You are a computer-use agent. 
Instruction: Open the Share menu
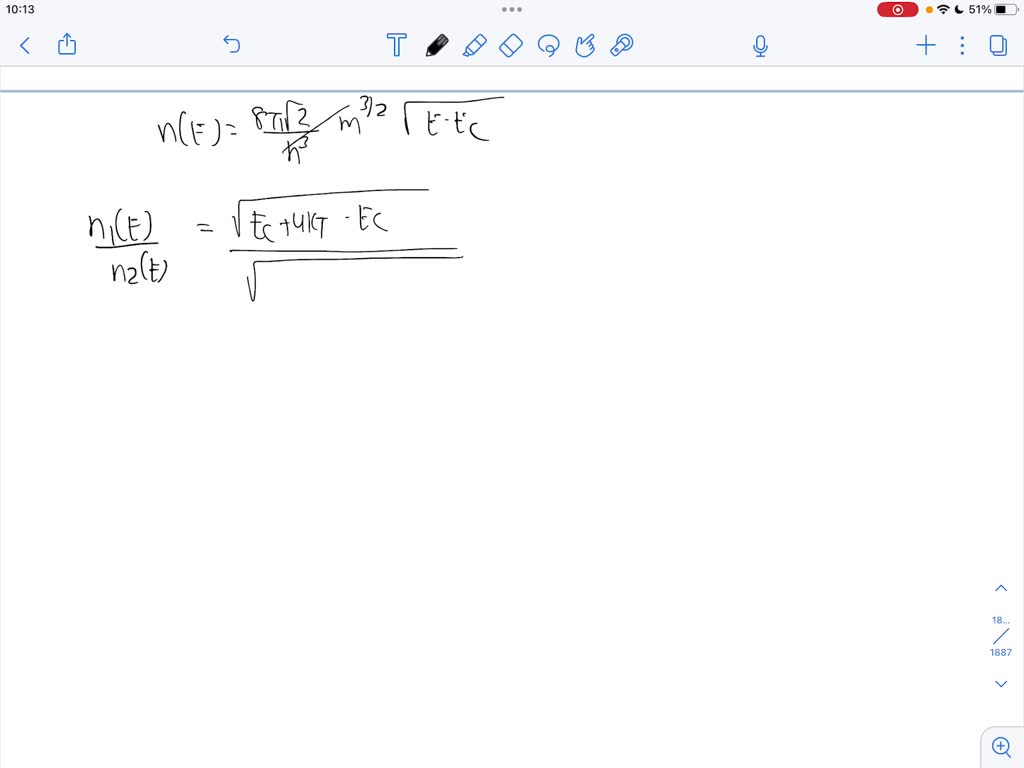click(66, 45)
